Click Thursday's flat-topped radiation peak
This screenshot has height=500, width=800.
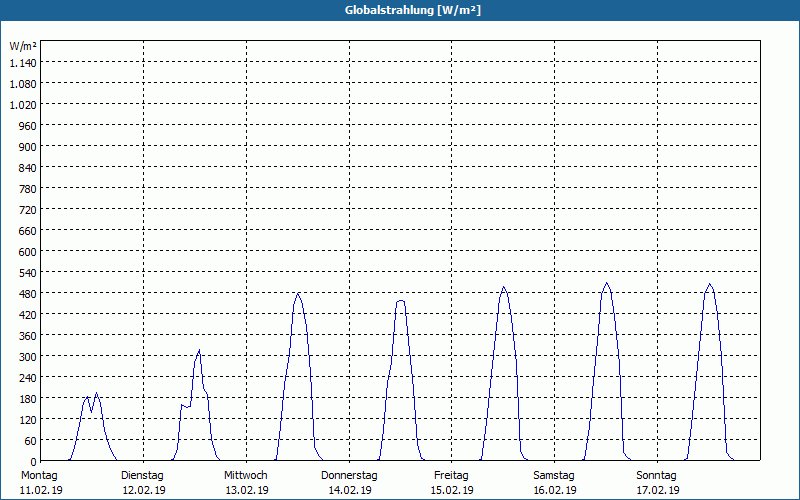point(401,301)
